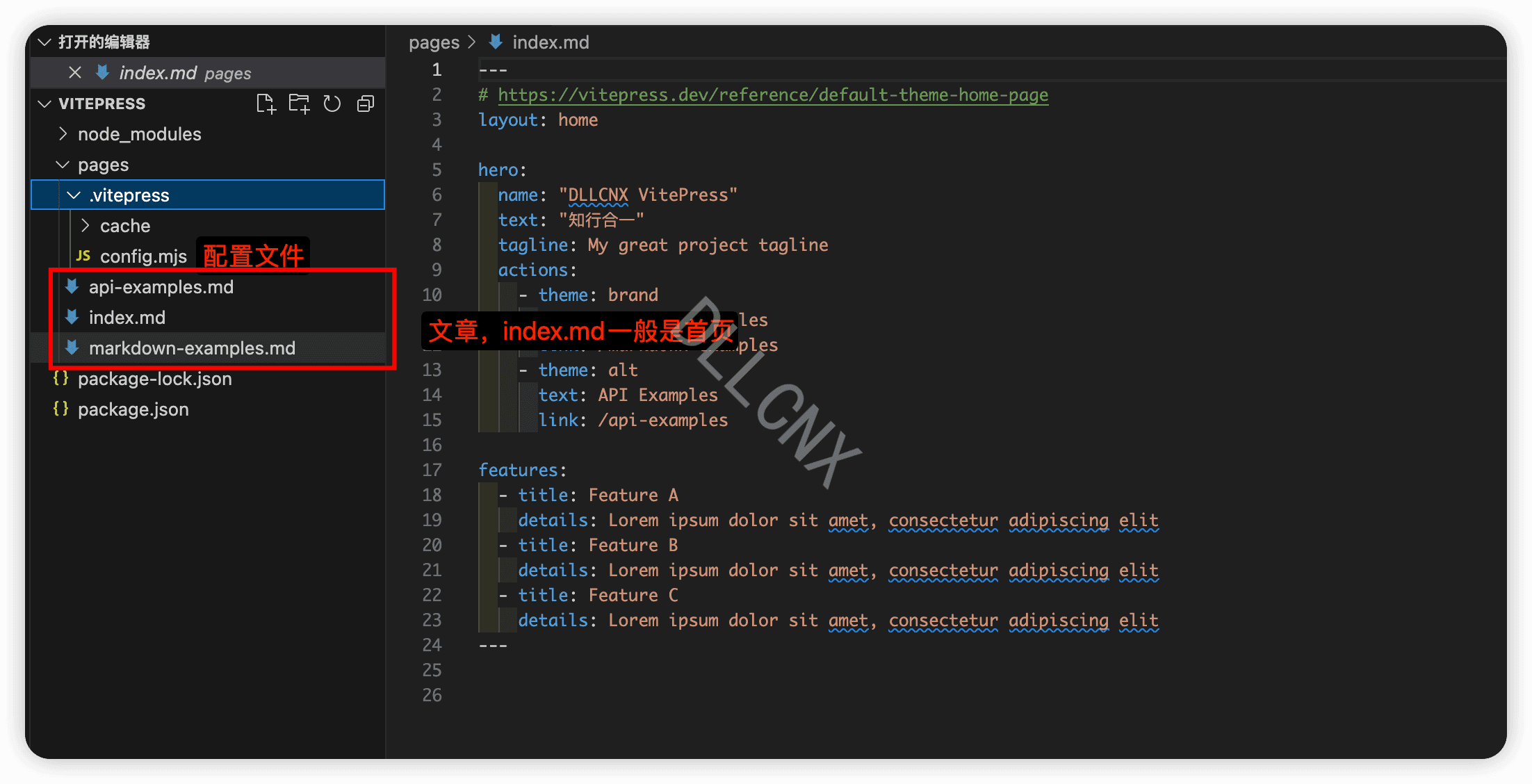Collapse the VITEPRESS section chevron
The width and height of the screenshot is (1532, 784).
(x=44, y=104)
